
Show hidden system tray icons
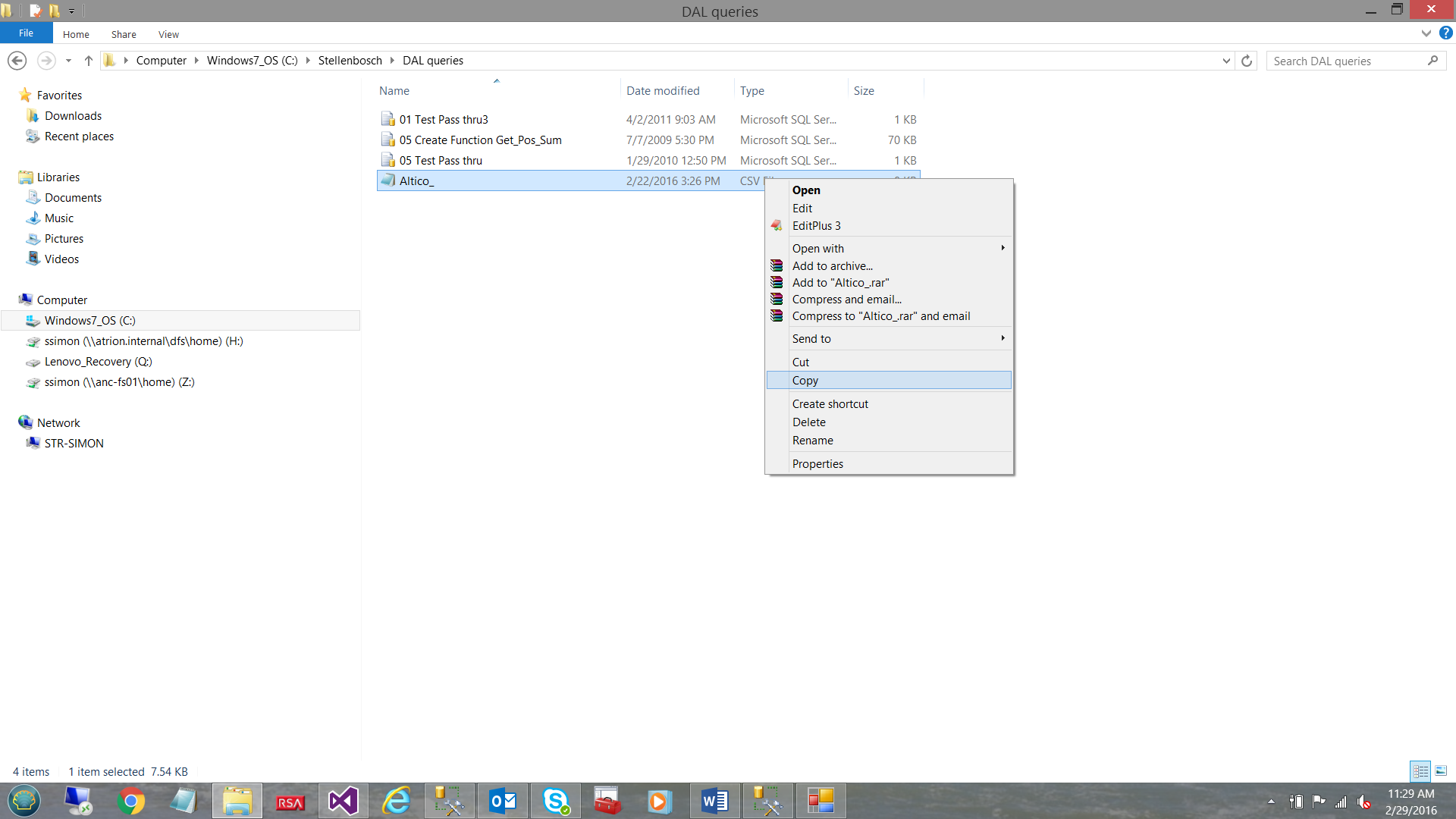pos(1272,800)
